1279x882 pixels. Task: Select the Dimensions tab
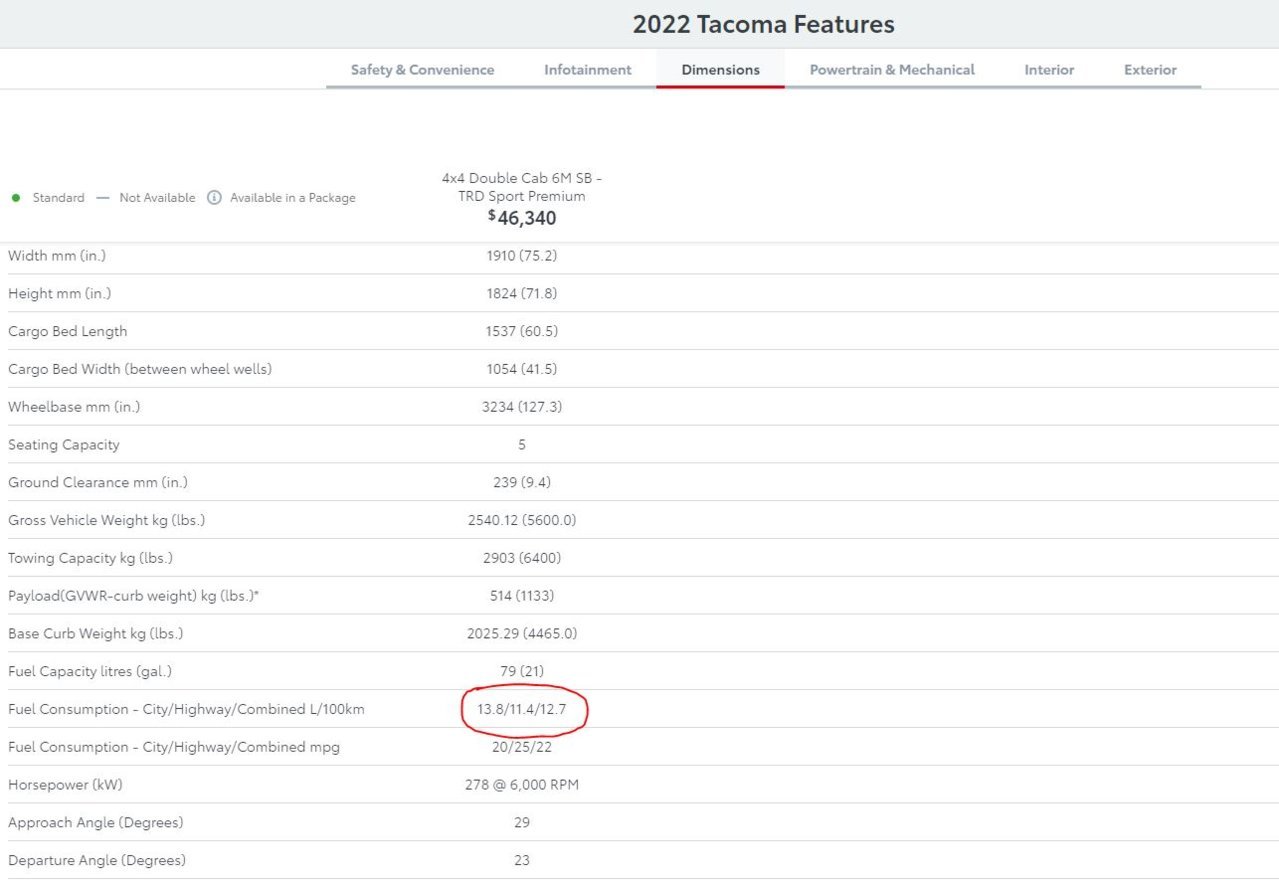click(x=720, y=70)
